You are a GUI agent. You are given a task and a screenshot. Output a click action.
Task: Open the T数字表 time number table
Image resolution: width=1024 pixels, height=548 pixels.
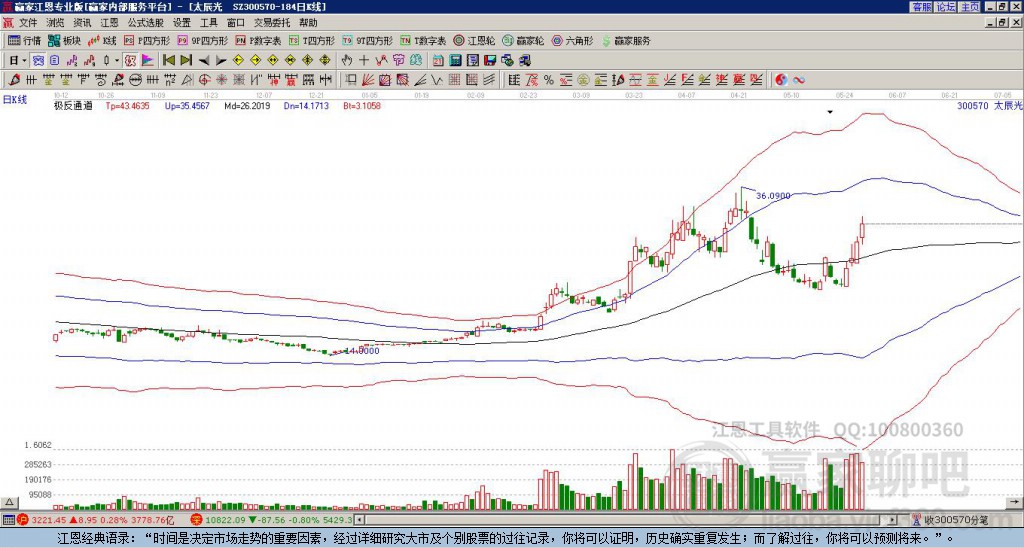click(423, 40)
